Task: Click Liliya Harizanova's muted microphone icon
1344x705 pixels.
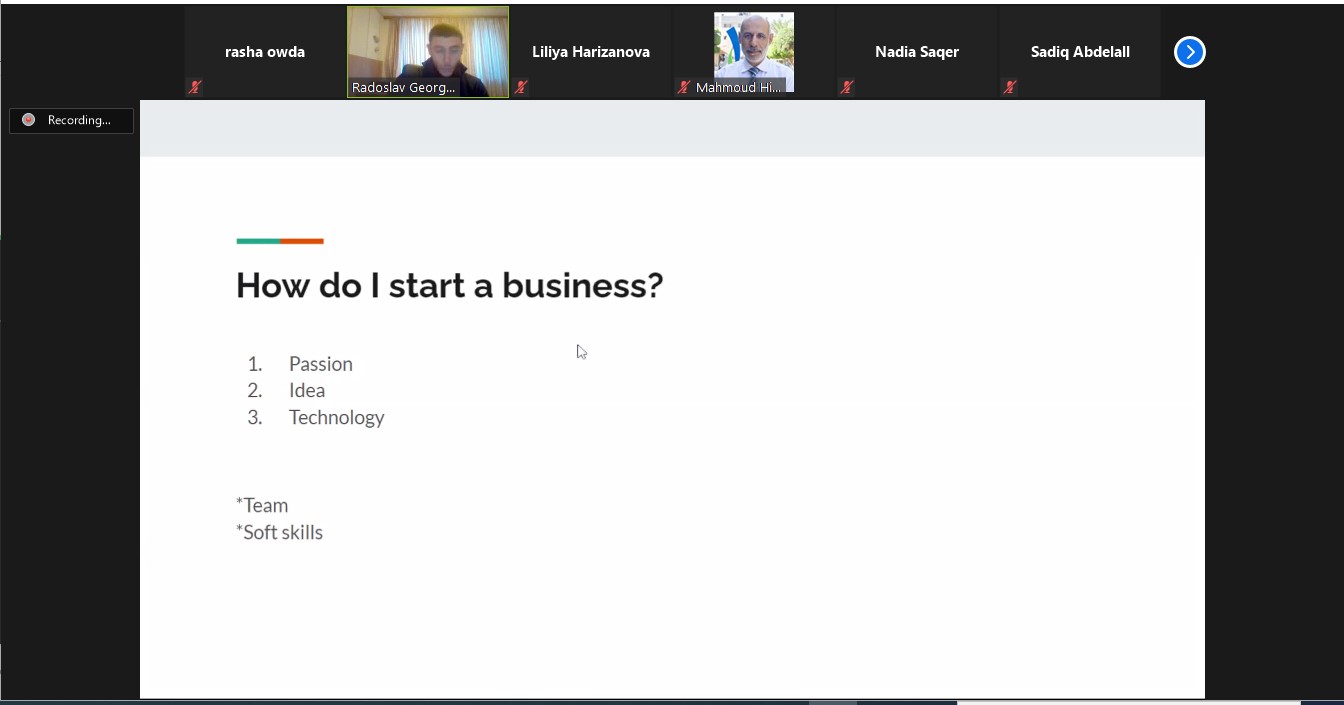Action: 521,87
